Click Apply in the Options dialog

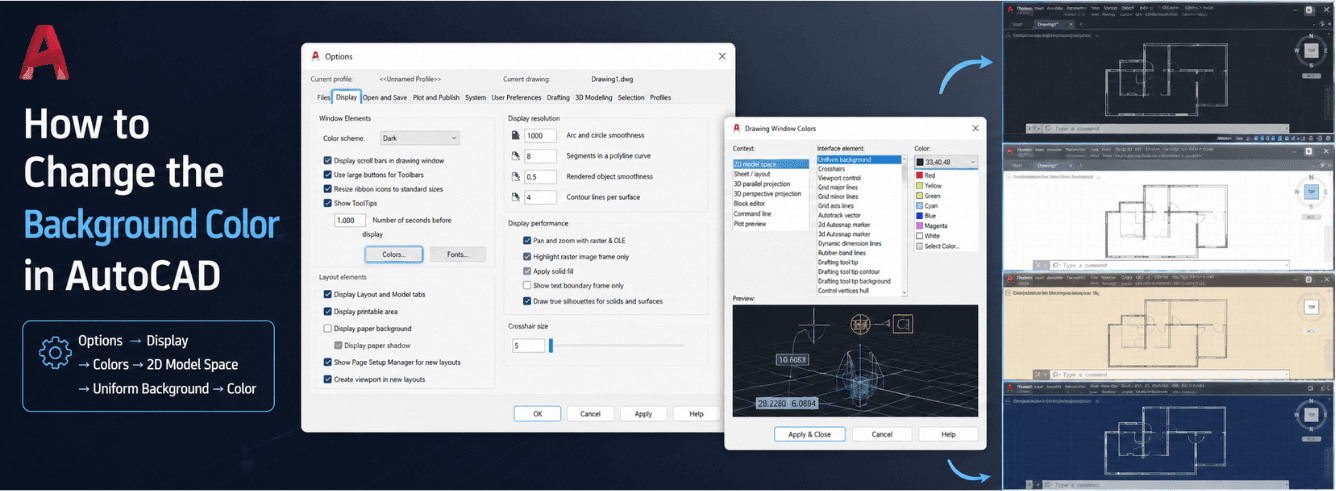click(x=643, y=414)
